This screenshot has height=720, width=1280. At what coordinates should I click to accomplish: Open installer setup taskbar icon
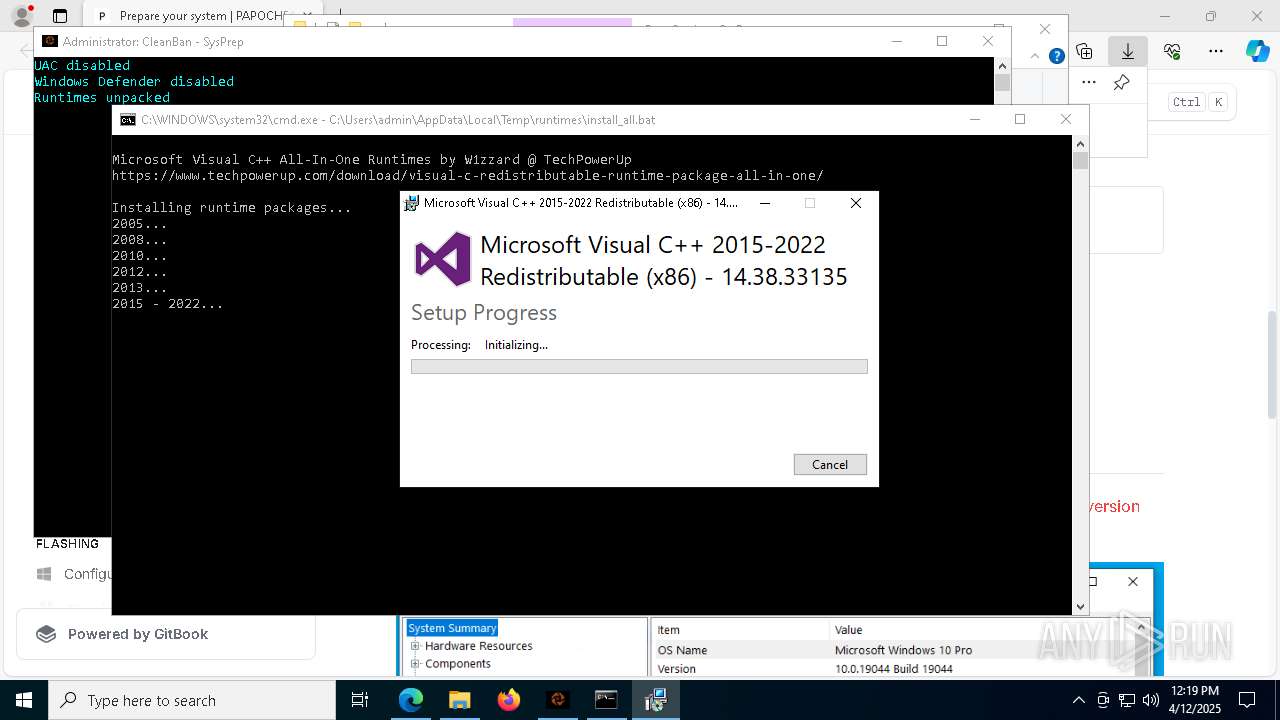tap(655, 700)
